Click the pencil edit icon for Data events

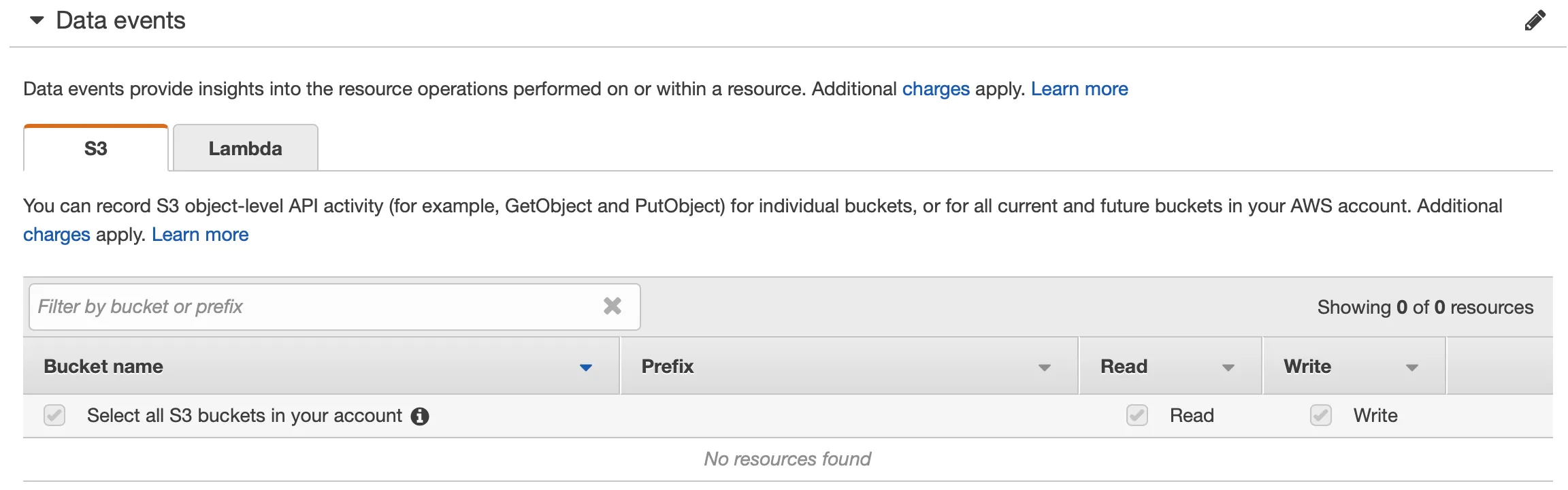coord(1535,20)
